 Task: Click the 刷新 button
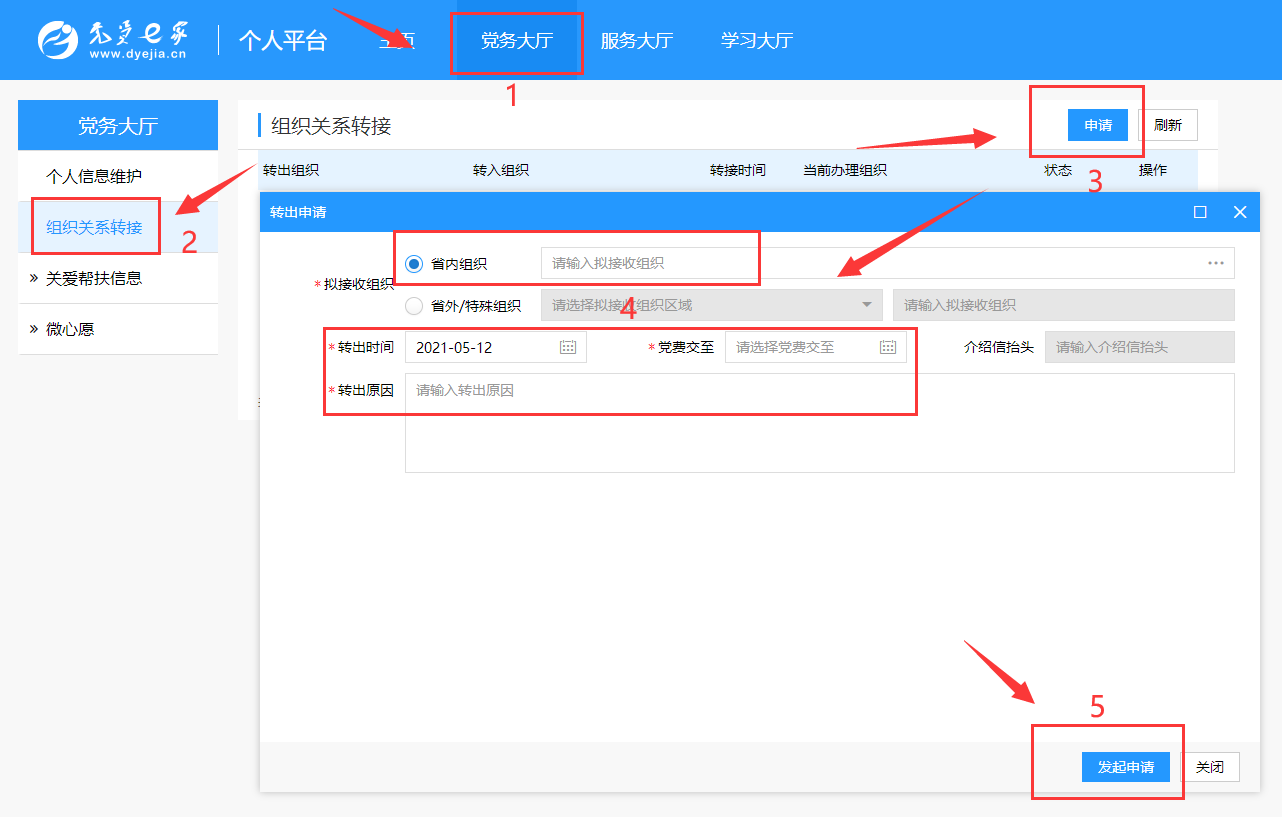pos(1167,125)
